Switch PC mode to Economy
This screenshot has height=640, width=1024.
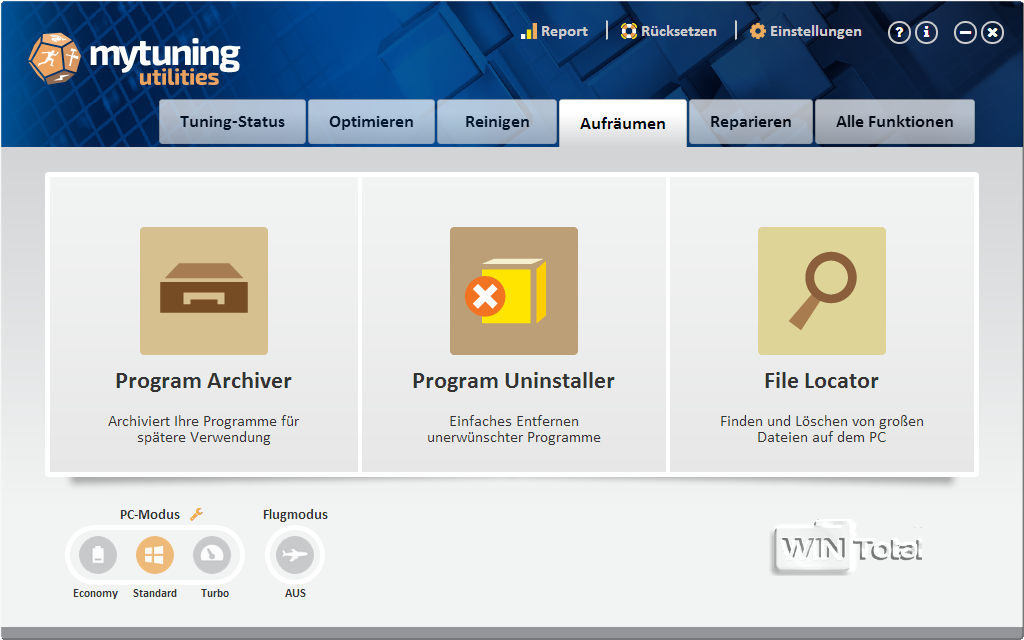click(x=98, y=555)
